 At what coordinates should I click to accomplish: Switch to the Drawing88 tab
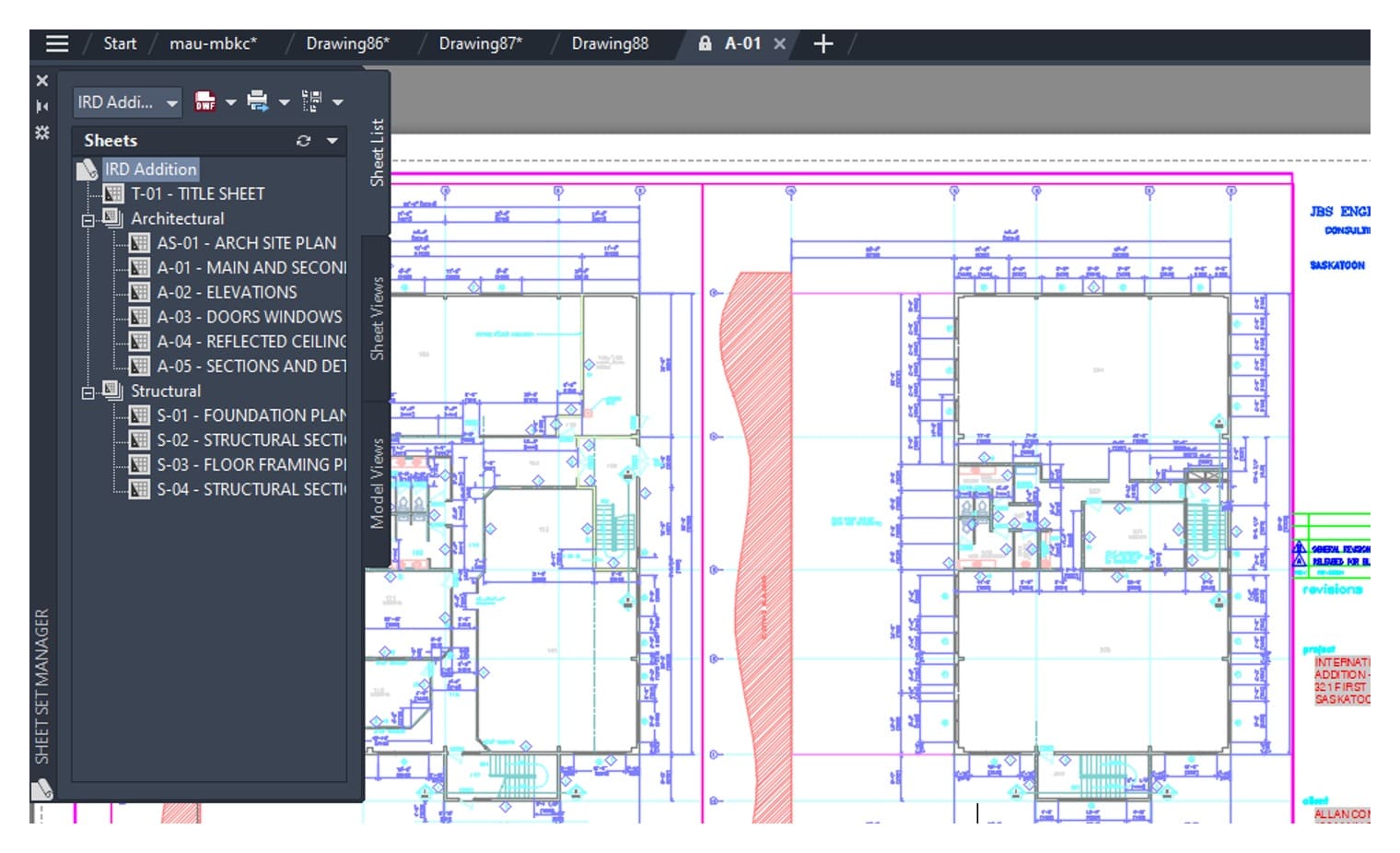coord(610,43)
